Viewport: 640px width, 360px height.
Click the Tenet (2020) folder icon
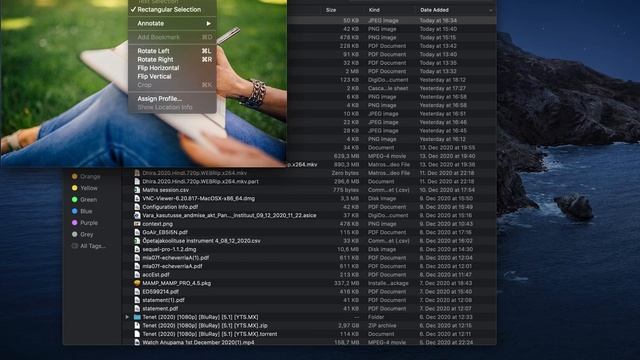point(137,317)
